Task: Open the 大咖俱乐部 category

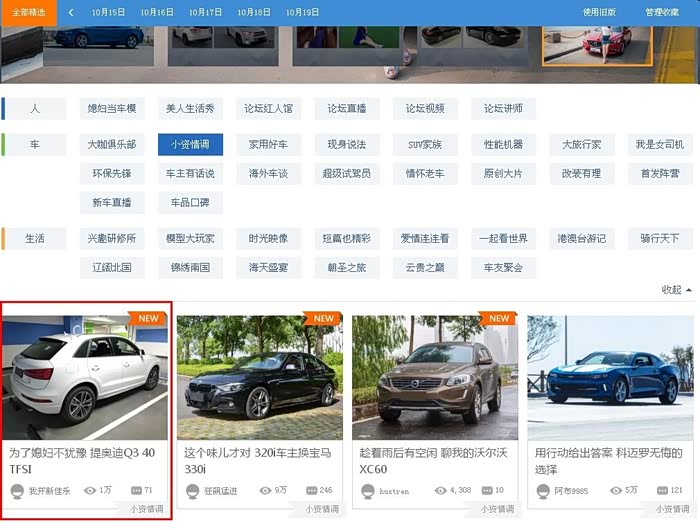Action: 112,145
